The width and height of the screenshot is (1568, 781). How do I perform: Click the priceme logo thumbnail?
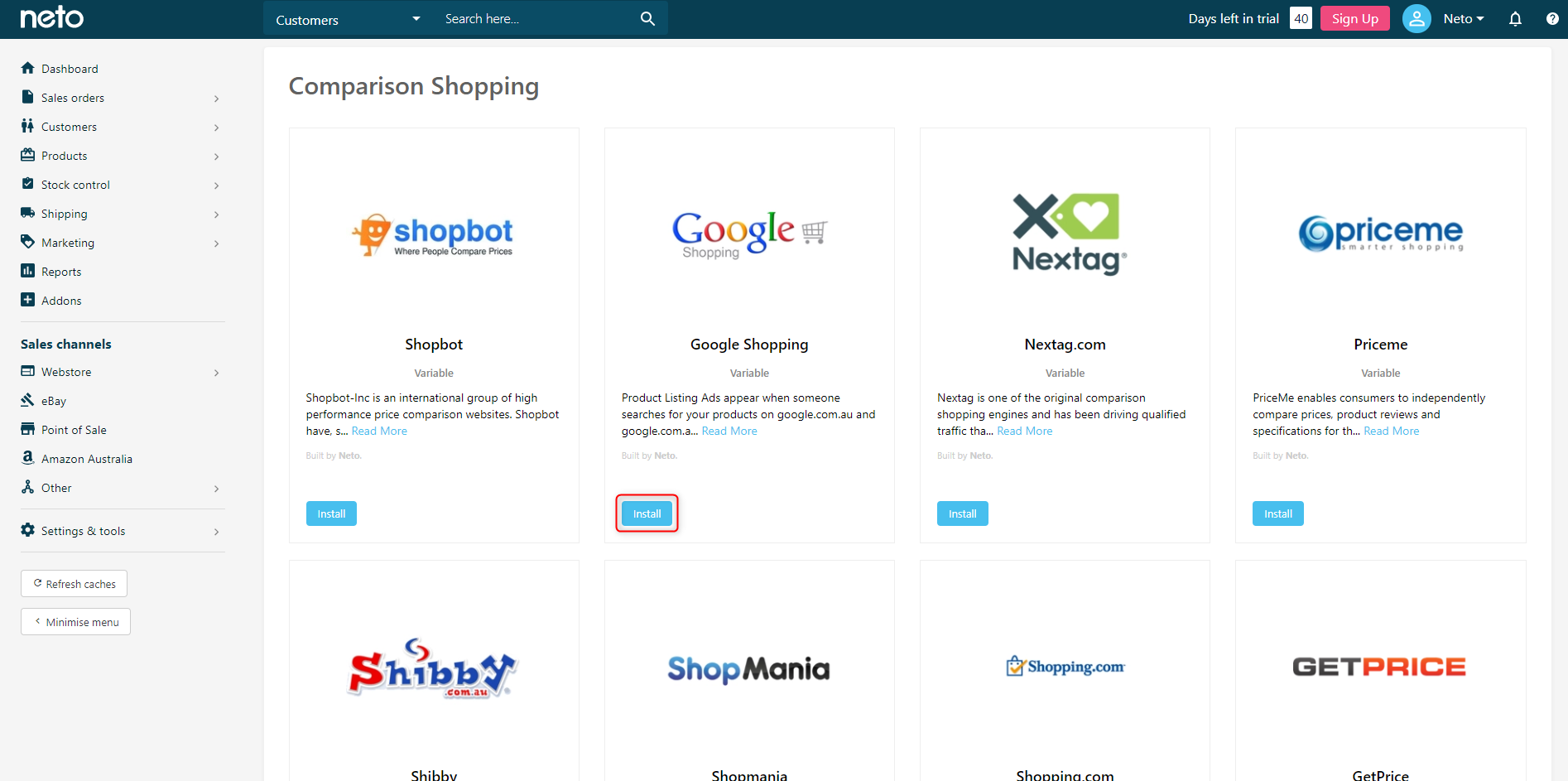(1380, 233)
